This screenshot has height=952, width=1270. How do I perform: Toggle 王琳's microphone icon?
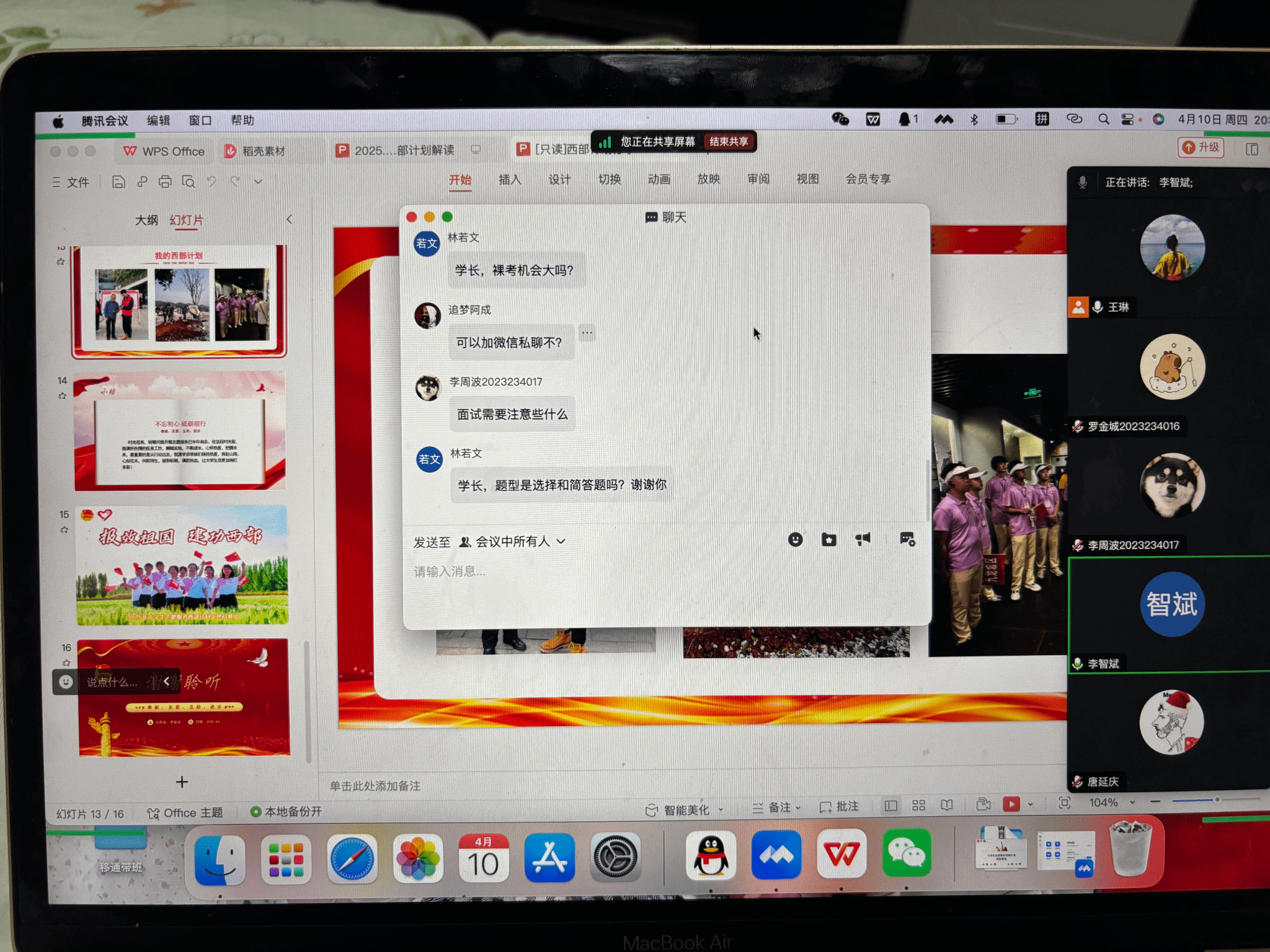1098,307
